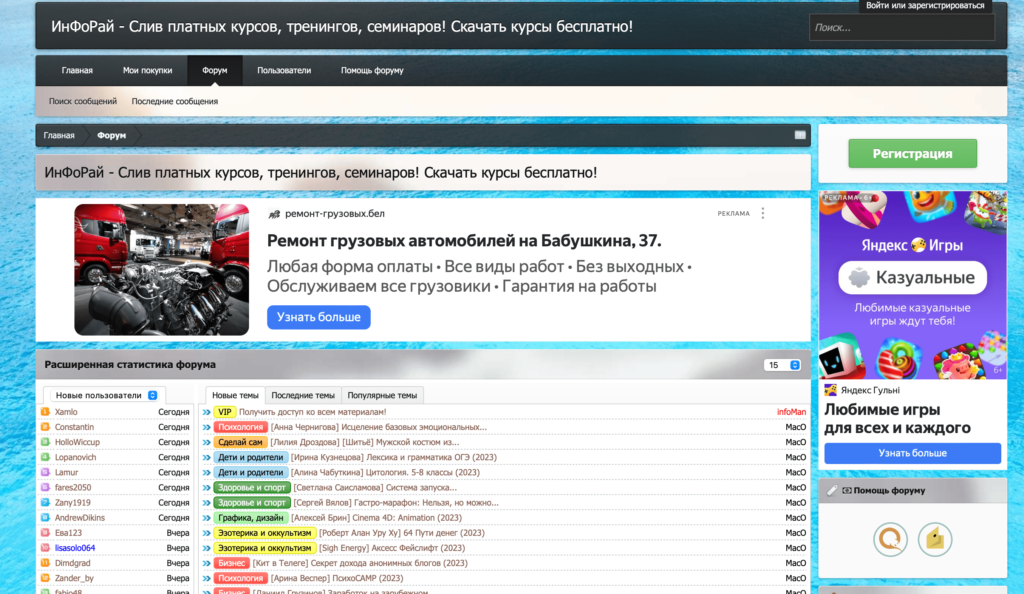Image resolution: width=1024 pixels, height=594 pixels.
Task: Click Дети и родители tag on Ирина Кузнецова row
Action: [x=251, y=457]
